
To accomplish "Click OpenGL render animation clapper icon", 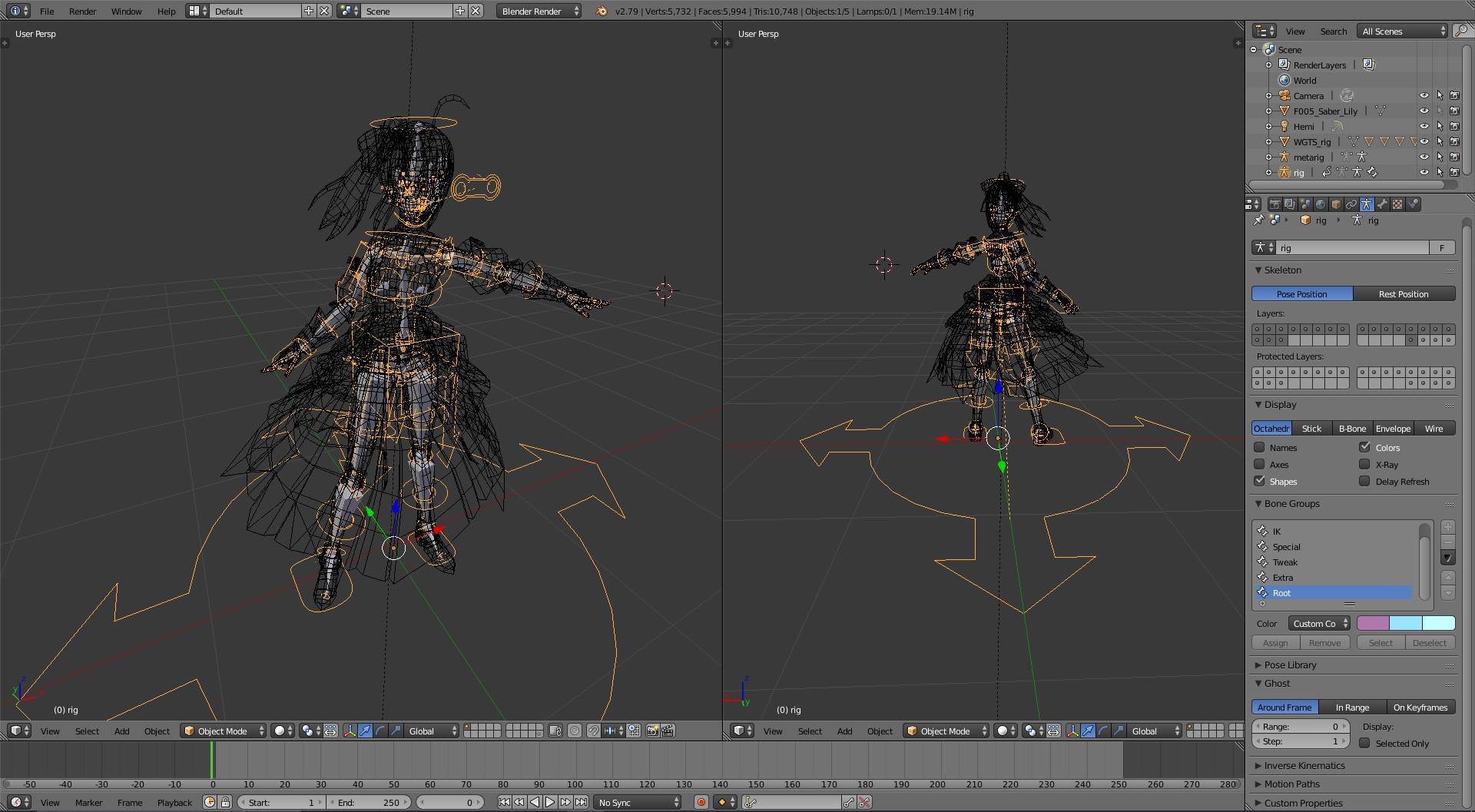I will pyautogui.click(x=668, y=731).
